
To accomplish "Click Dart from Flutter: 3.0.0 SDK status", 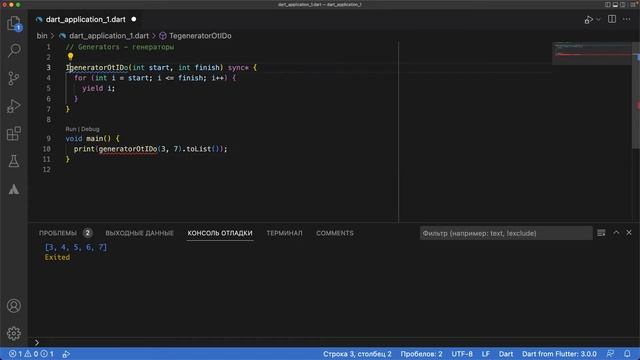I will click(559, 354).
